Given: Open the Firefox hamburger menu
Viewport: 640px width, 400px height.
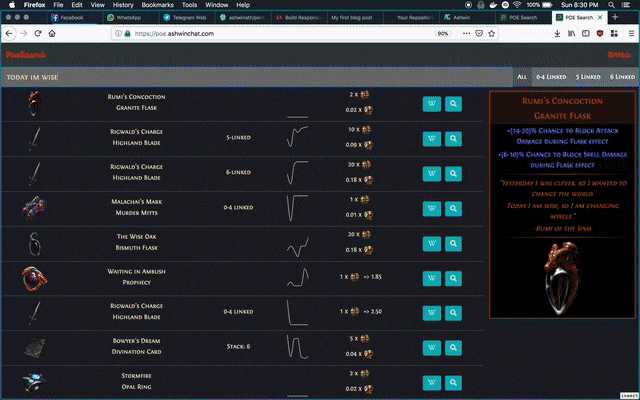Looking at the screenshot, I should coord(631,33).
